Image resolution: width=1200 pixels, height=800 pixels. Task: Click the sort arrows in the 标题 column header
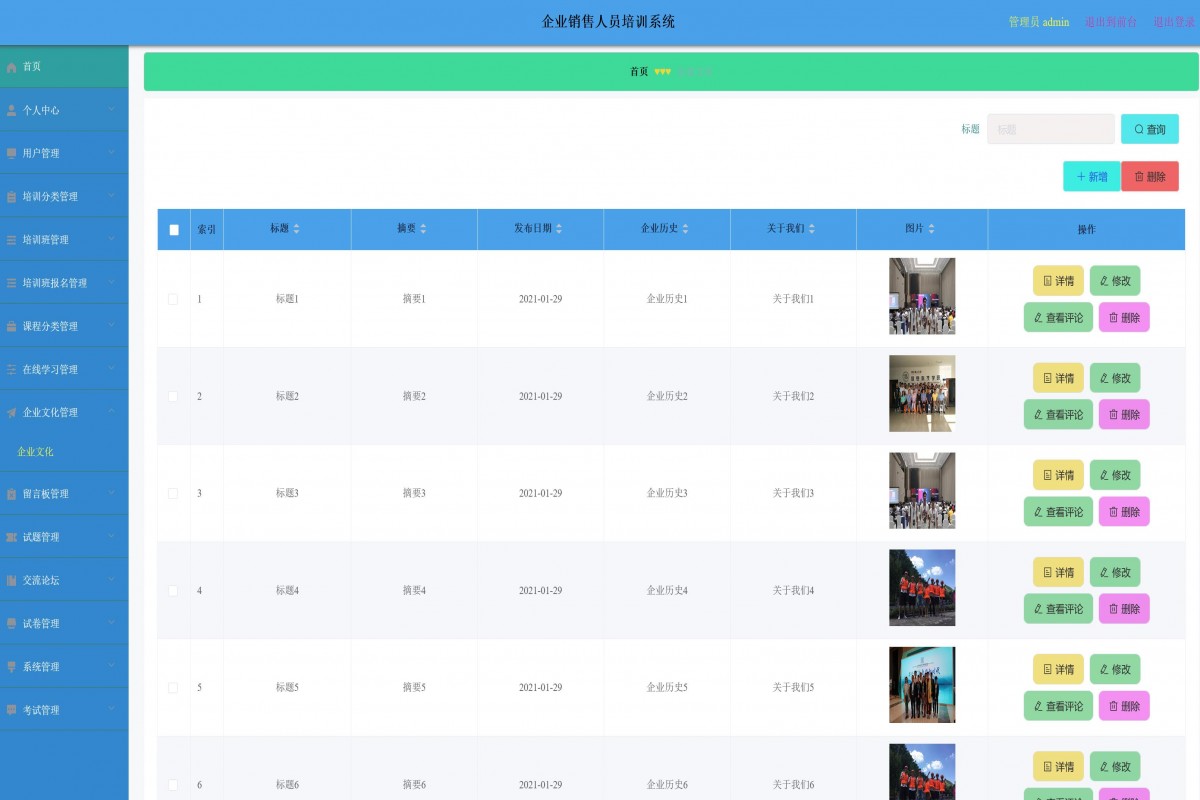(296, 229)
